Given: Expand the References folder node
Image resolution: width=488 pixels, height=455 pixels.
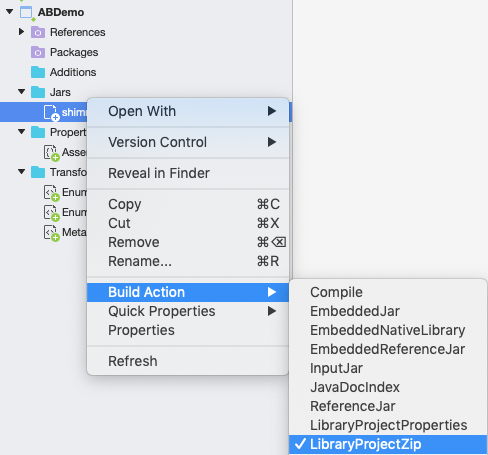Looking at the screenshot, I should (x=21, y=32).
